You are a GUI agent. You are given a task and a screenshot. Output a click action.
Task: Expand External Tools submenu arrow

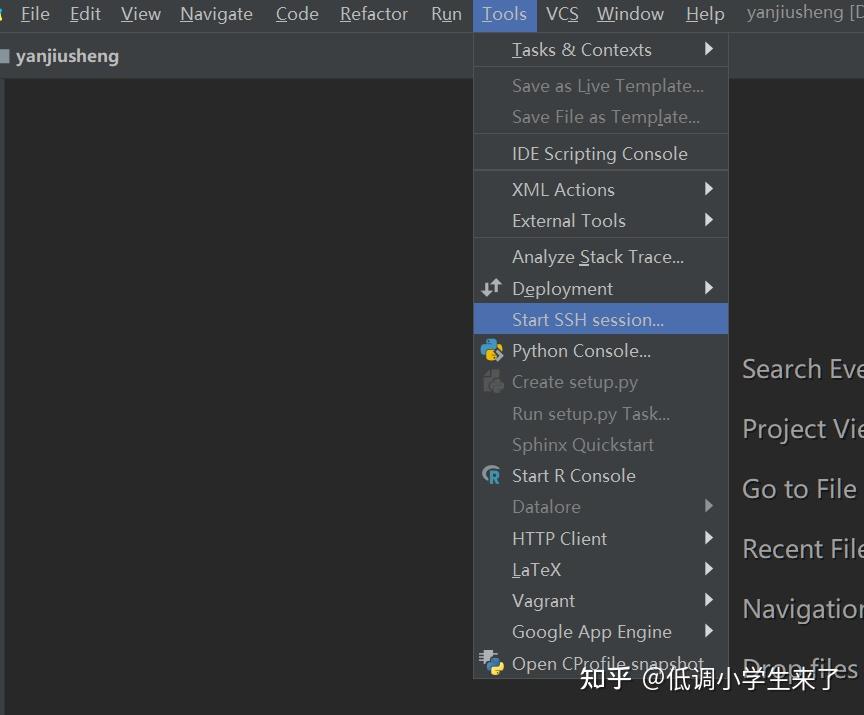click(x=709, y=220)
